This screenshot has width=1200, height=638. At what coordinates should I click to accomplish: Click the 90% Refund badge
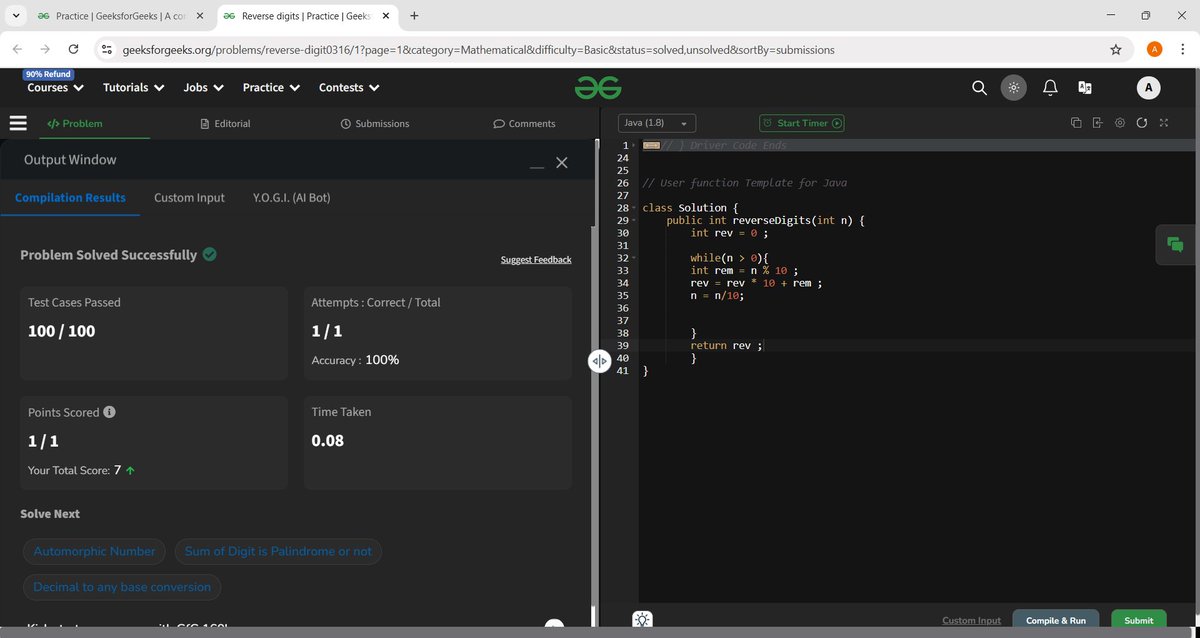pos(49,74)
